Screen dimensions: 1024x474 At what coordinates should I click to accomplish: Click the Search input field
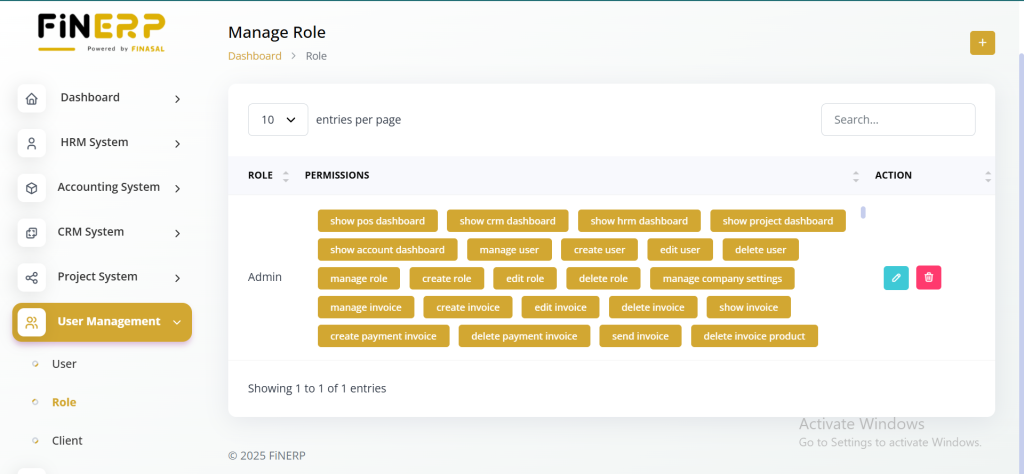click(x=897, y=119)
